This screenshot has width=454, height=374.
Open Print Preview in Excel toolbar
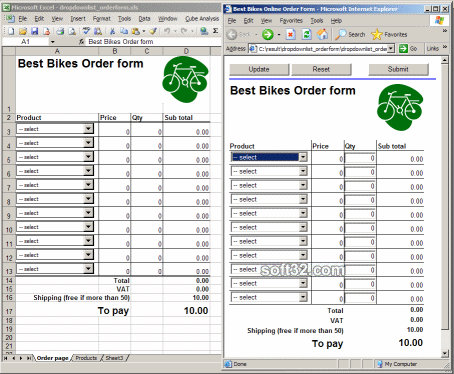72,31
